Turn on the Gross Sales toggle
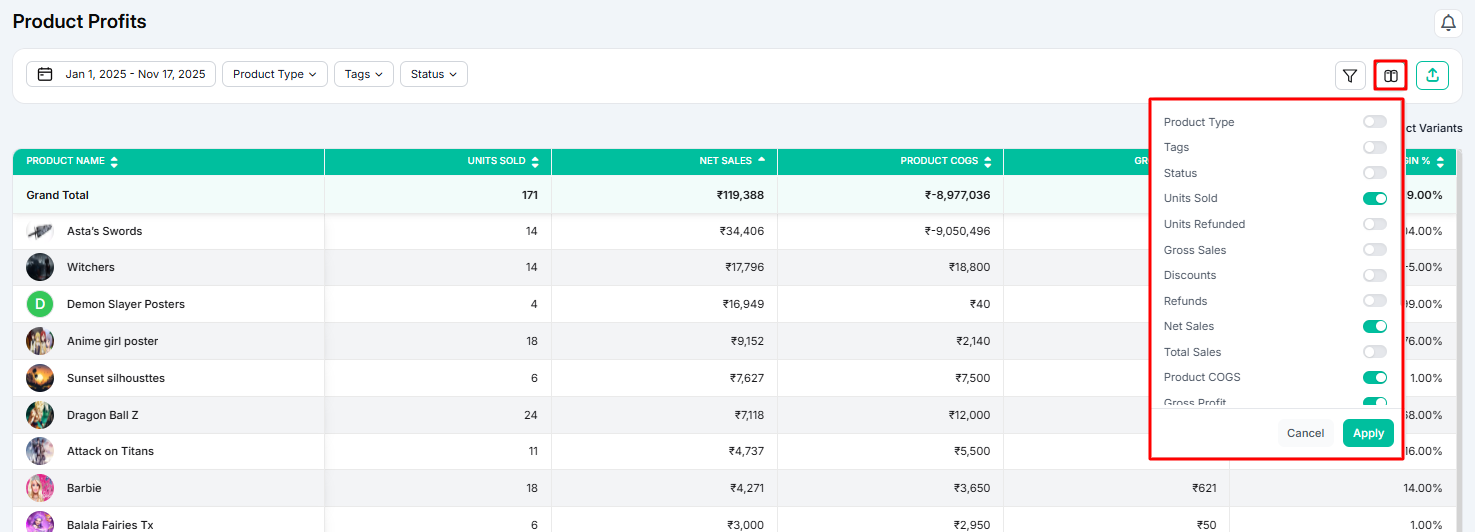 point(1374,250)
